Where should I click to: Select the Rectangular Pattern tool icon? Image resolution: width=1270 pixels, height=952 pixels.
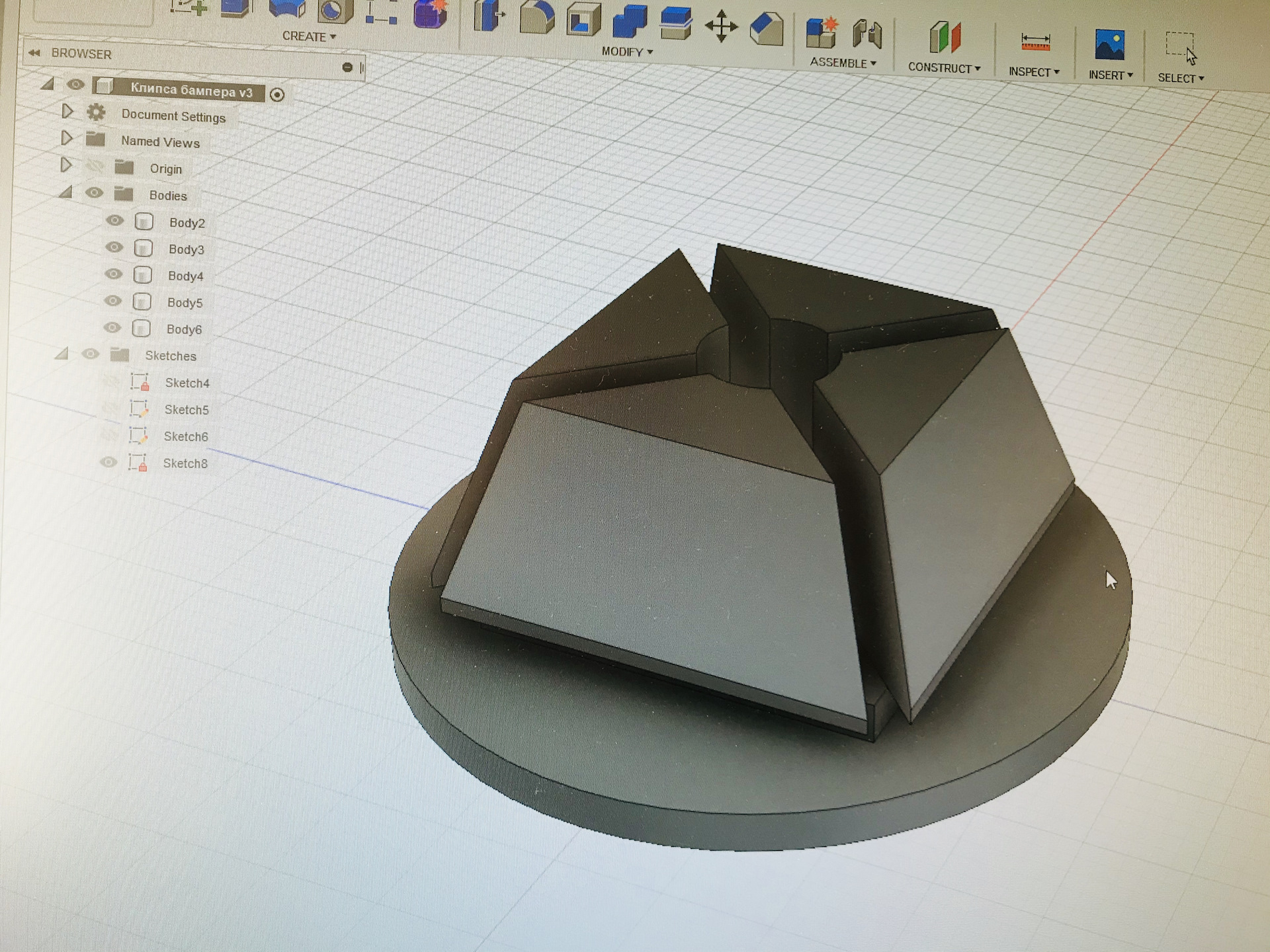(x=382, y=13)
